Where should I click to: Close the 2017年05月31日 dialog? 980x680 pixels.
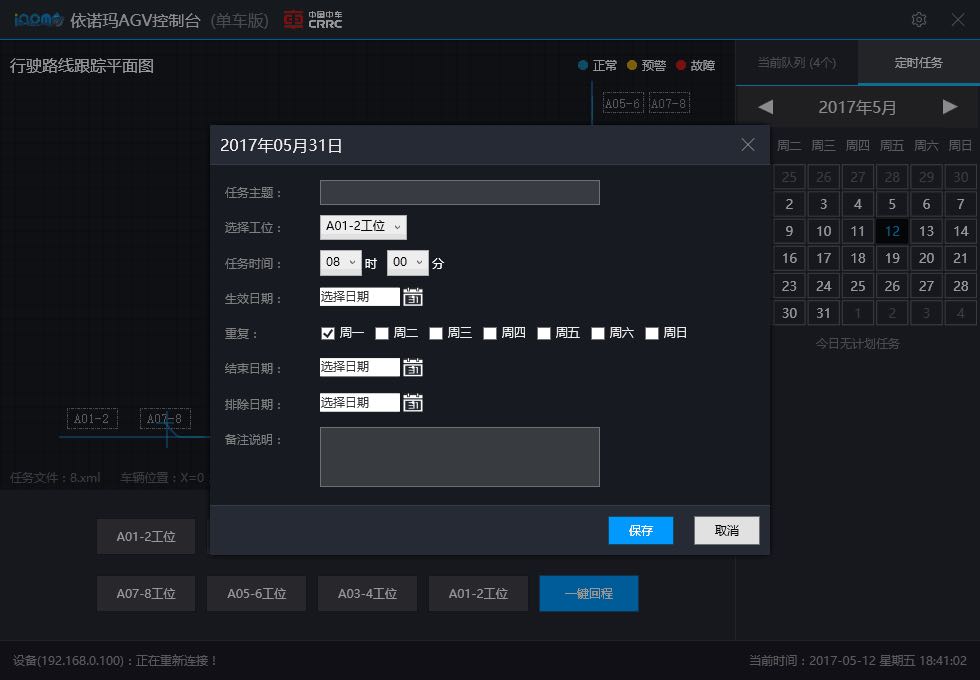tap(748, 145)
